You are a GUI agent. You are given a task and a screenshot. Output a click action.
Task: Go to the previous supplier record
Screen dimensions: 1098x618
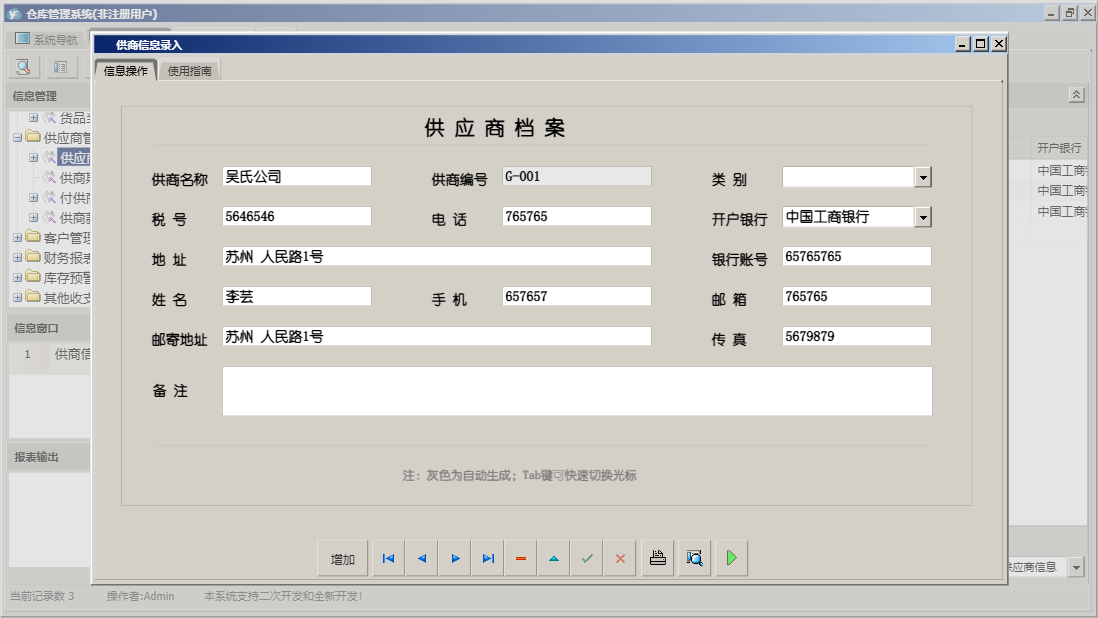(421, 559)
